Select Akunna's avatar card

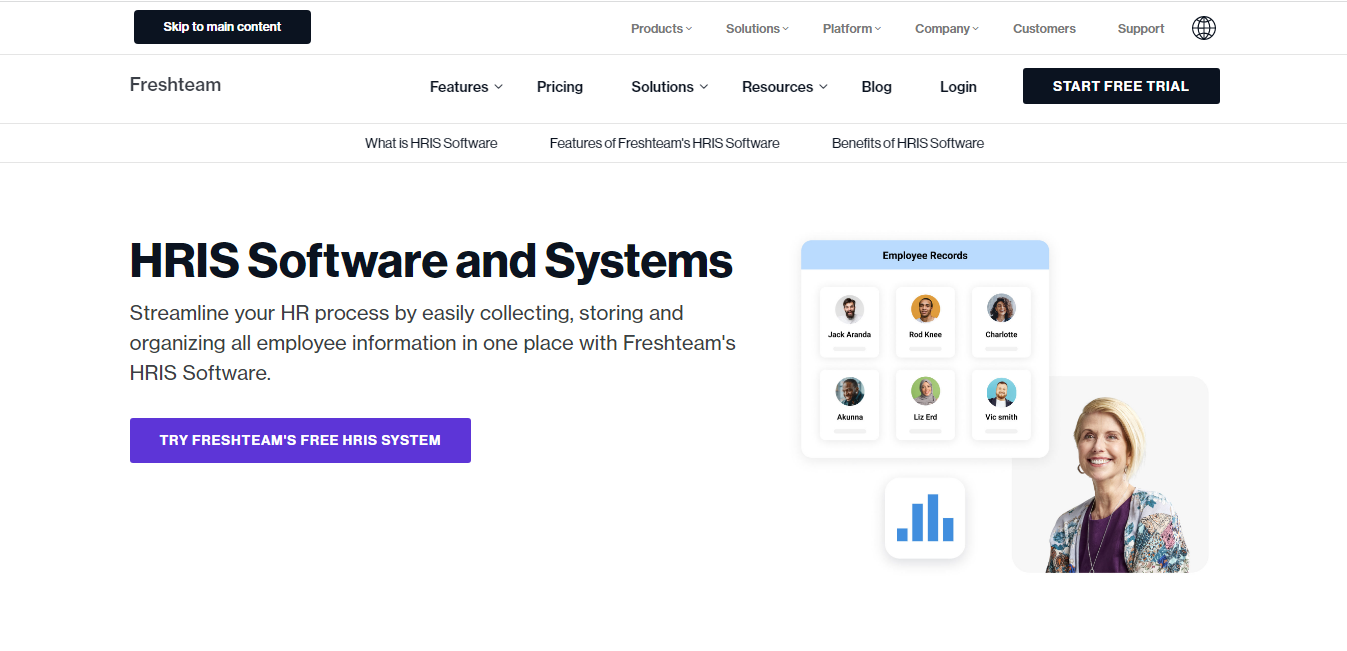(x=849, y=404)
